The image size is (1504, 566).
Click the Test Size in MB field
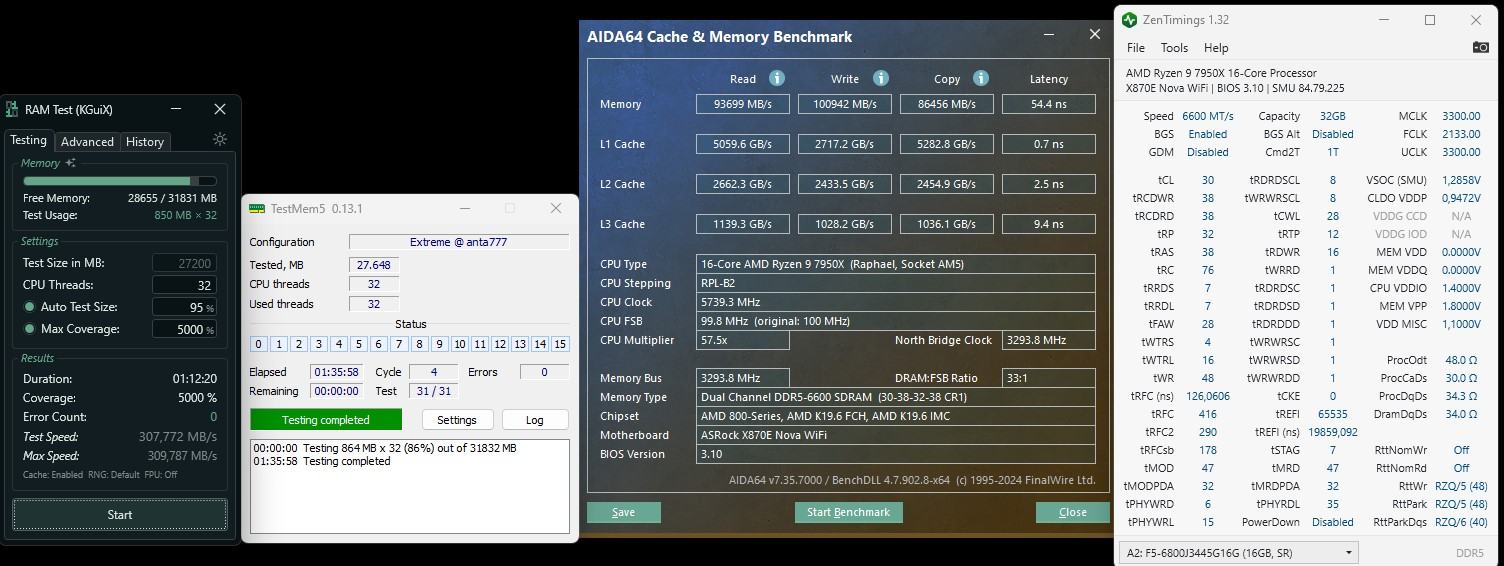[x=185, y=263]
